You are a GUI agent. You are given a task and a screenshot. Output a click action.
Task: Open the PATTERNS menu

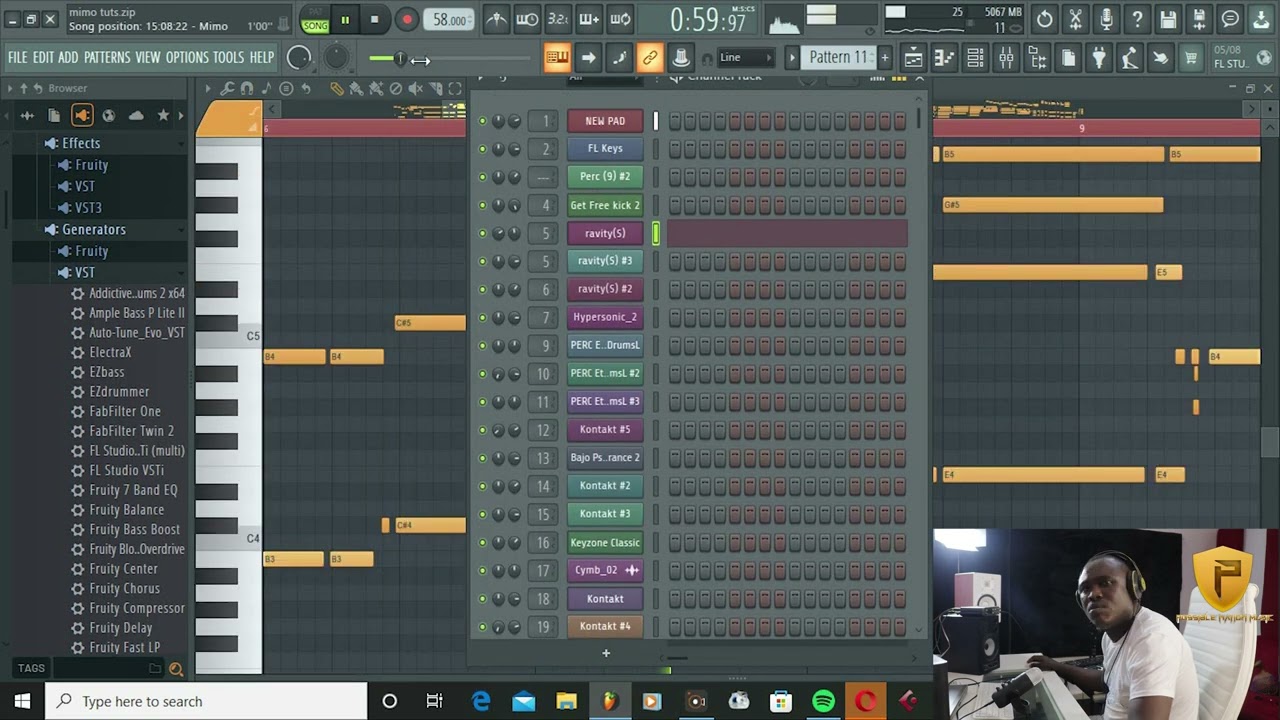coord(107,58)
